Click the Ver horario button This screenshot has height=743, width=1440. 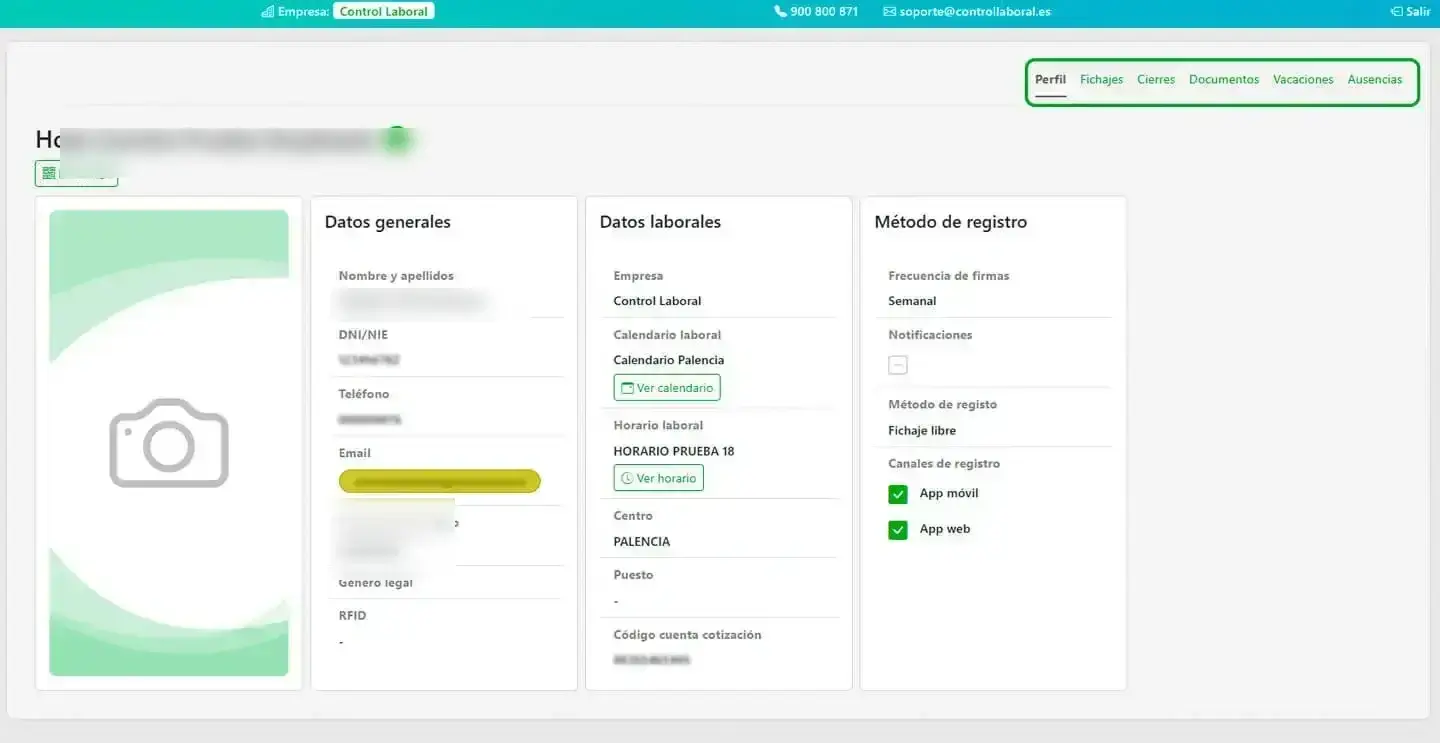pos(659,478)
